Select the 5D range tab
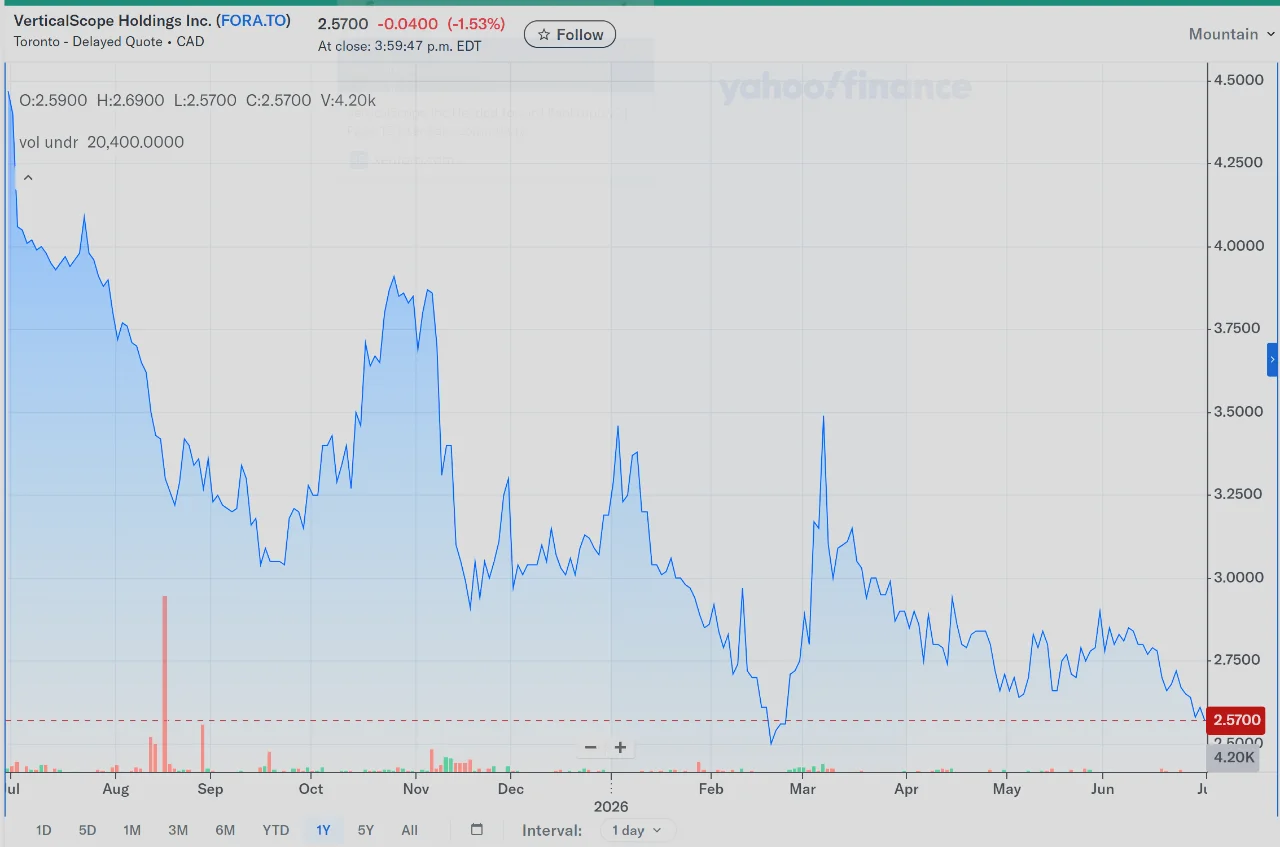 88,830
